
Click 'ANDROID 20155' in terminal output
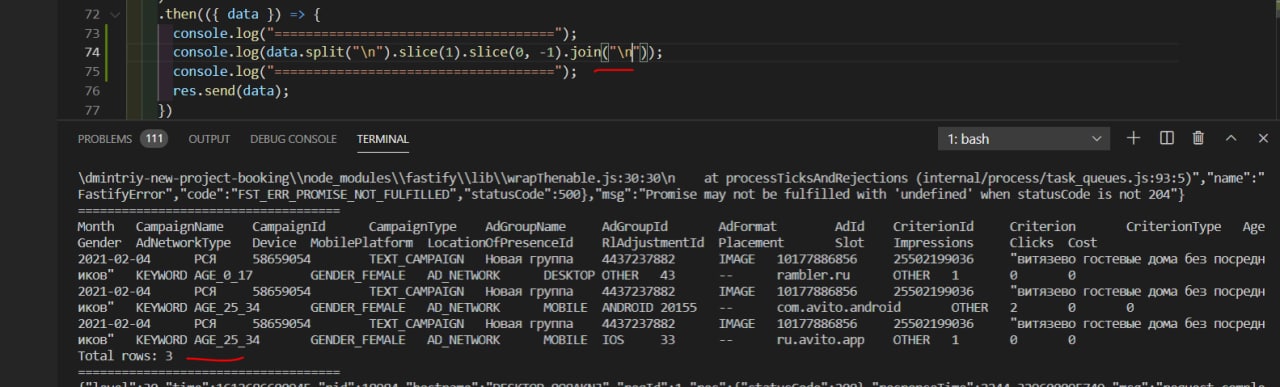pyautogui.click(x=649, y=307)
